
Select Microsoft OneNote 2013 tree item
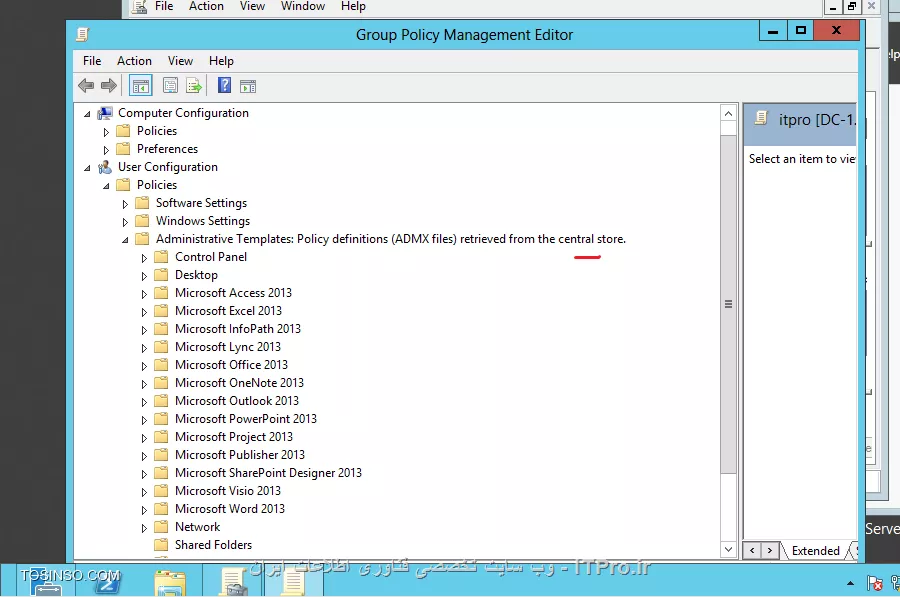coord(239,383)
